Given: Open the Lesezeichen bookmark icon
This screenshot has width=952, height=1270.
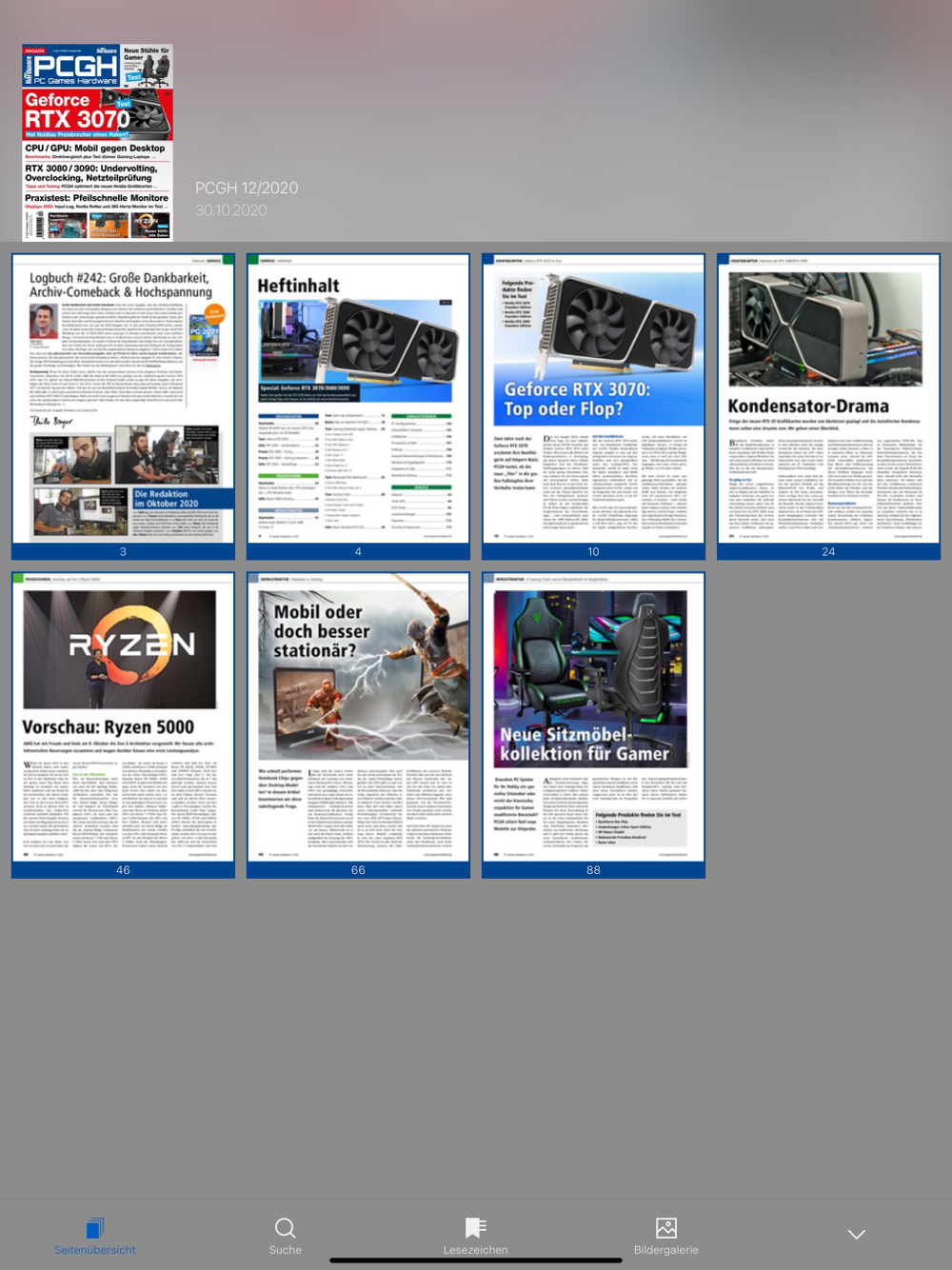Looking at the screenshot, I should 476,1227.
